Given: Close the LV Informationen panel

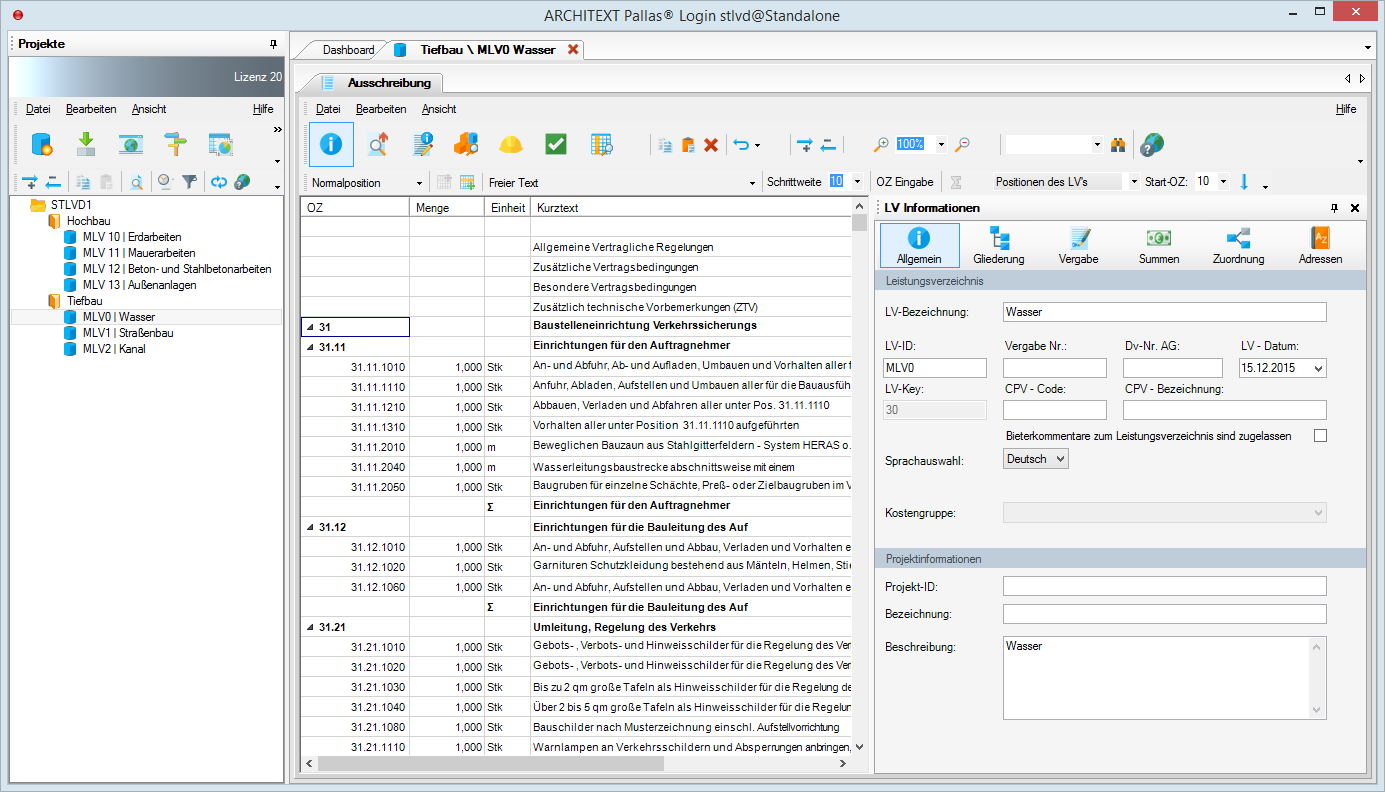Looking at the screenshot, I should coord(1355,208).
